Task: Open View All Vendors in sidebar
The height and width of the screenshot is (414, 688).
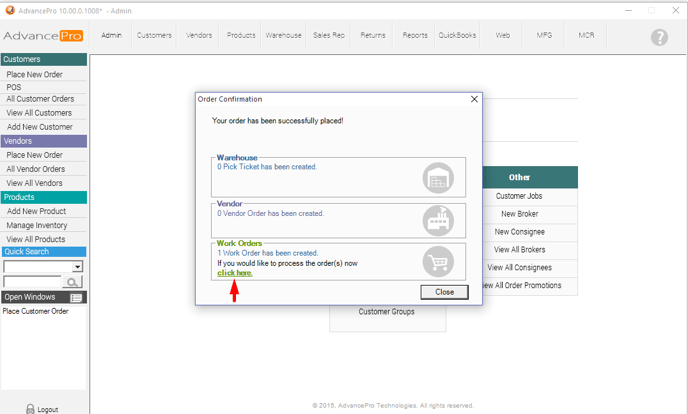Action: [x=35, y=183]
